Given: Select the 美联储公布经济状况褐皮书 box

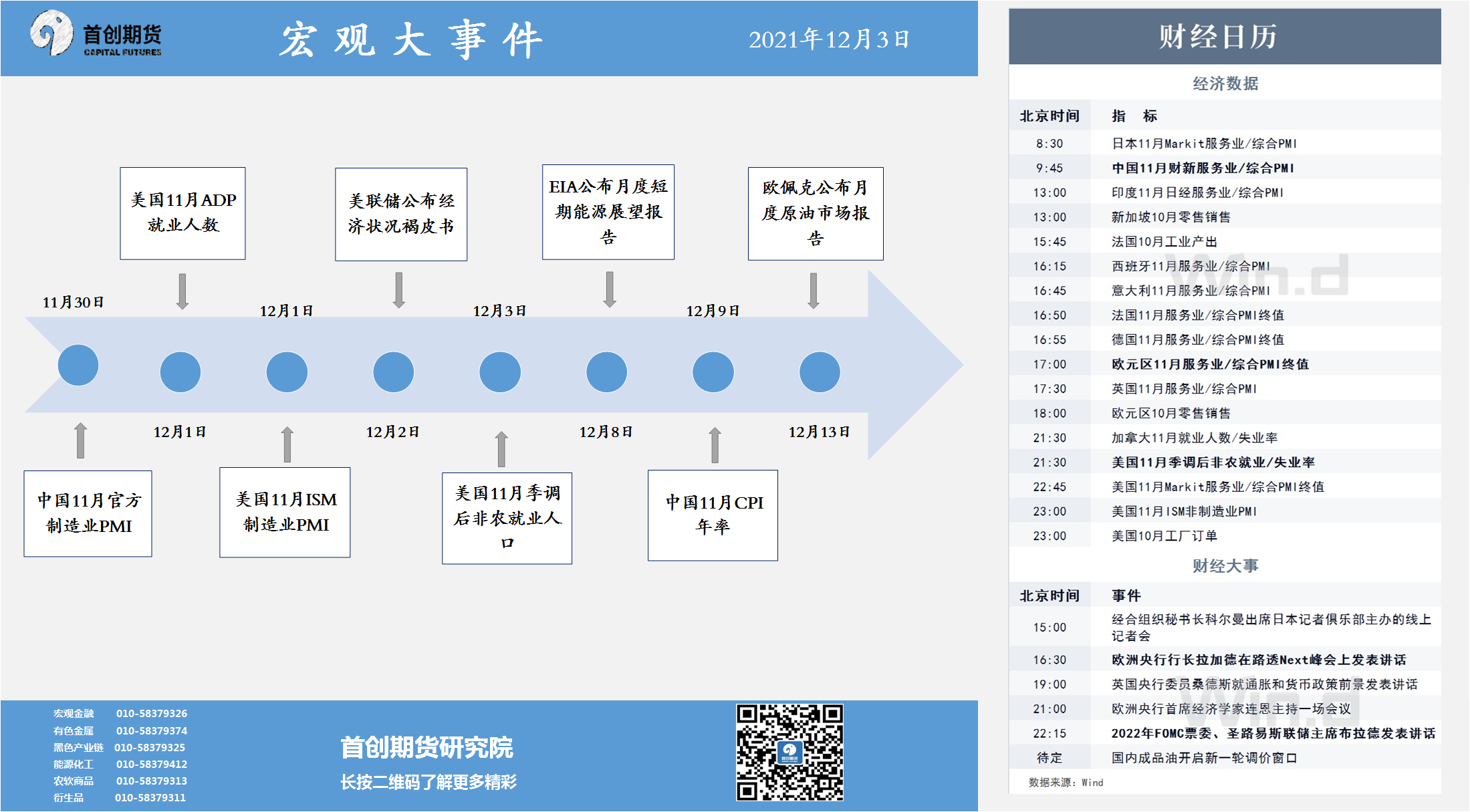Looking at the screenshot, I should tap(401, 214).
